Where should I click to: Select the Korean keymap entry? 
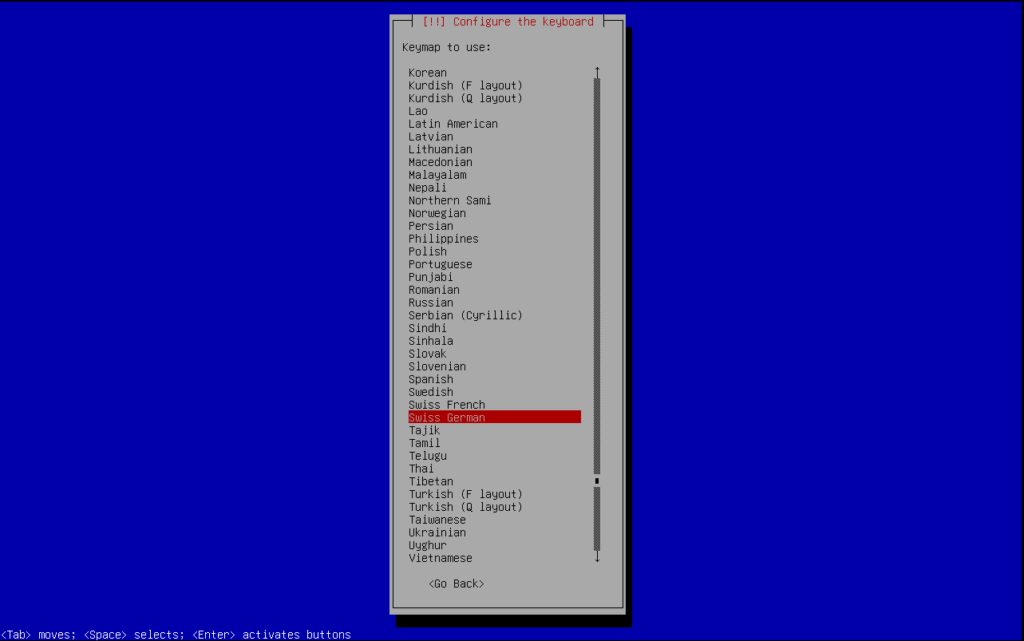[x=427, y=71]
